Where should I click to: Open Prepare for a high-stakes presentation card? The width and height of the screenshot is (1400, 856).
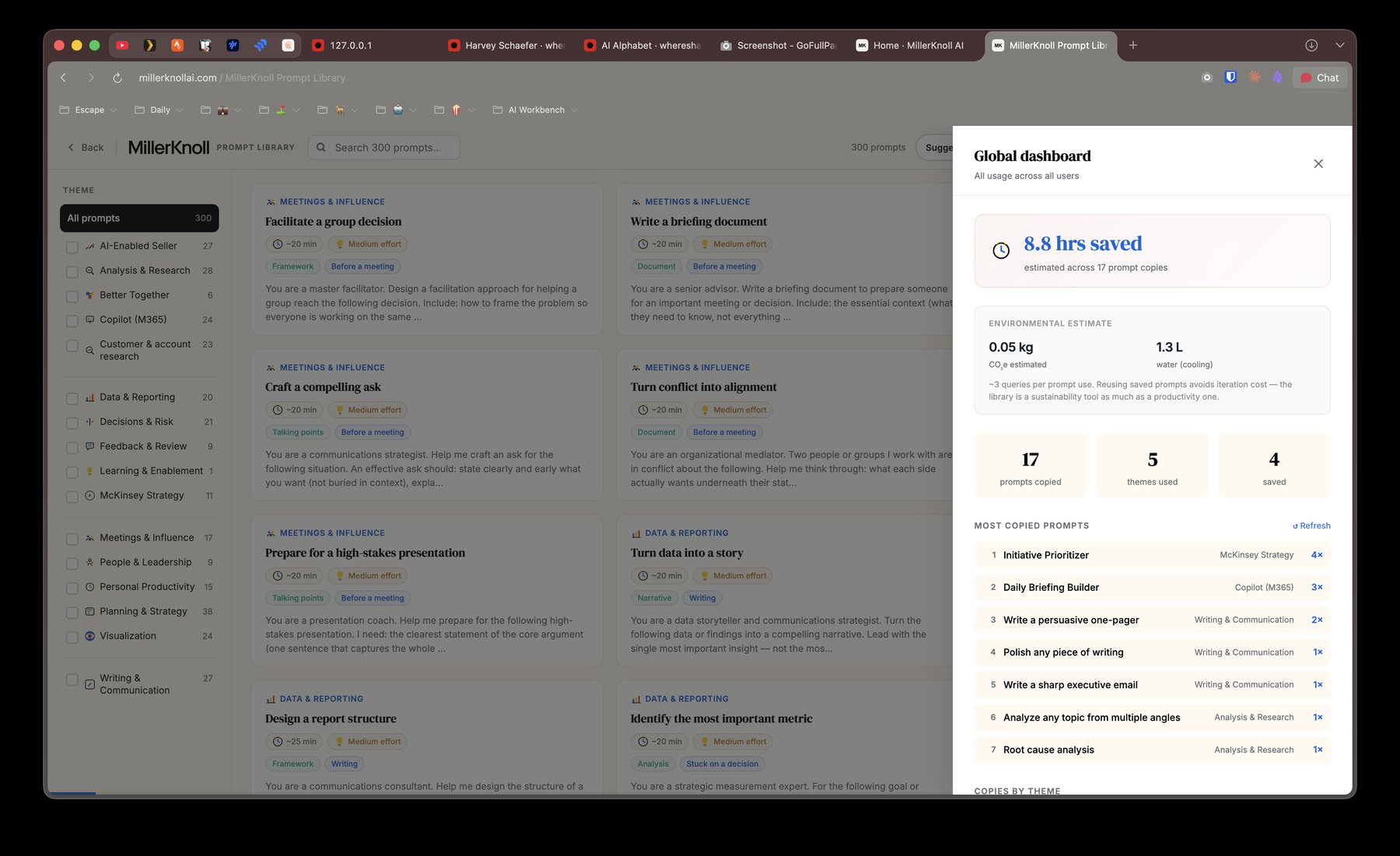pyautogui.click(x=427, y=591)
